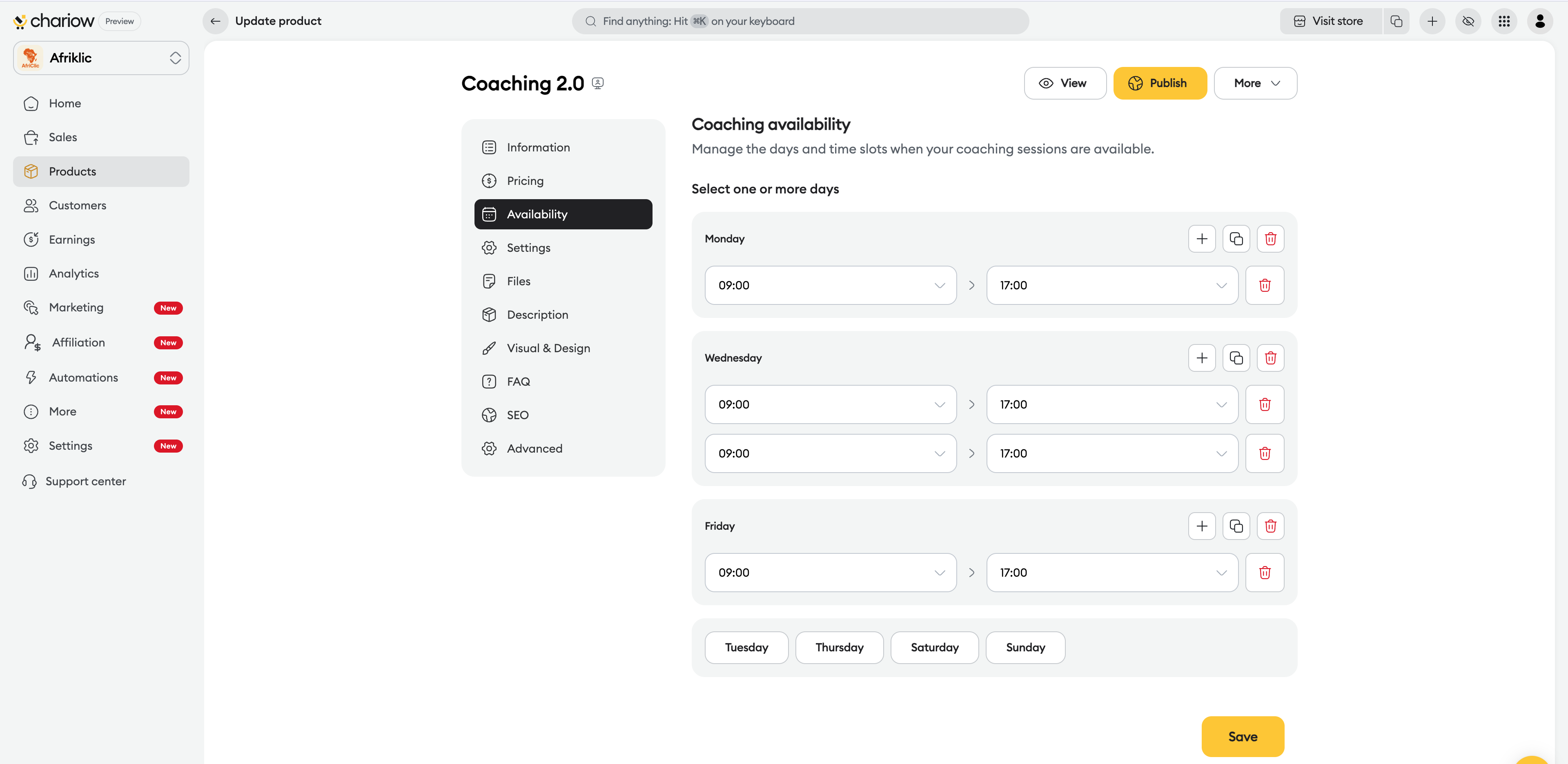The width and height of the screenshot is (1568, 764).
Task: Click the plus icon in top bar
Action: pyautogui.click(x=1432, y=21)
